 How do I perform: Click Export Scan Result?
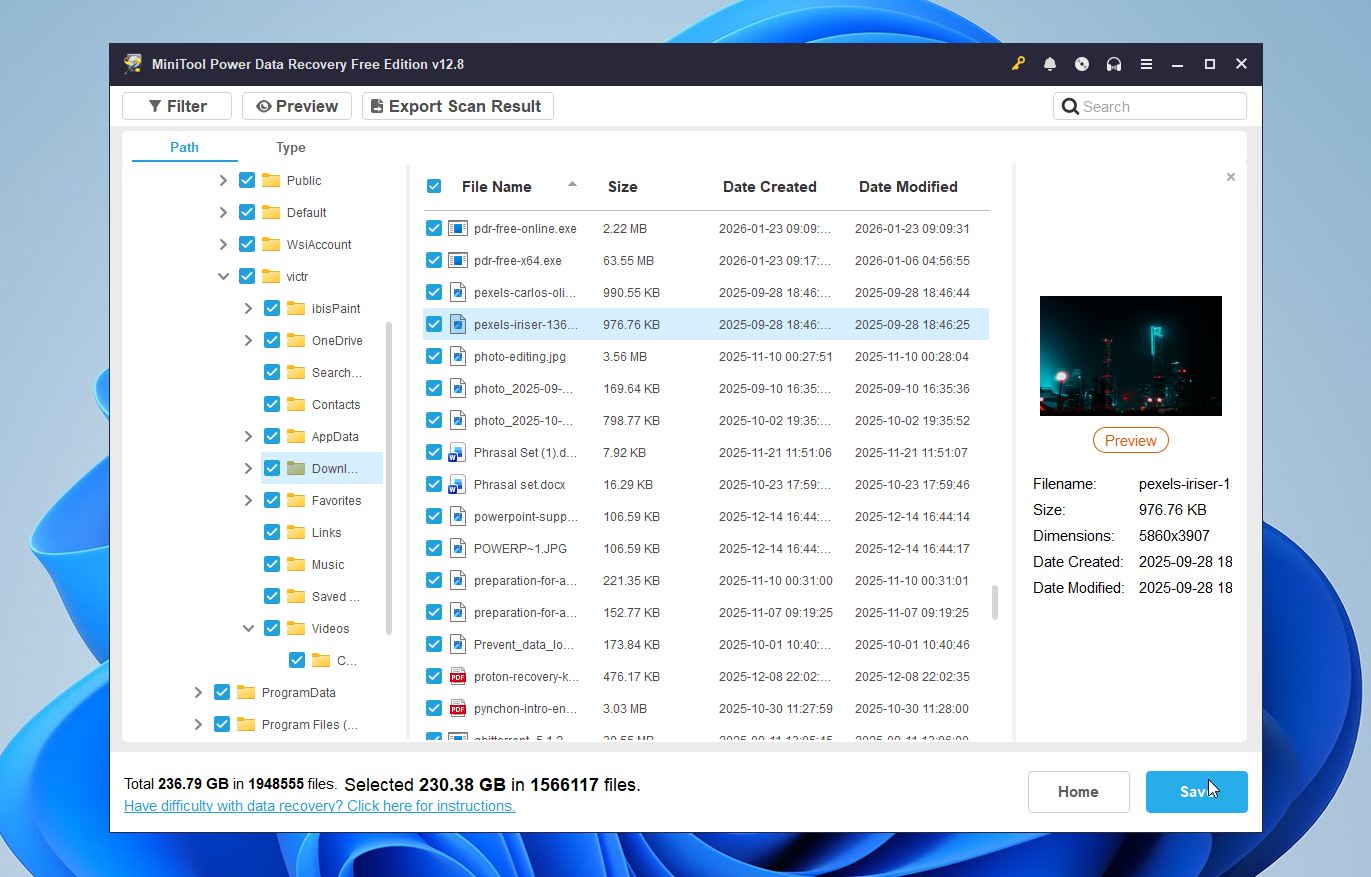click(x=457, y=105)
